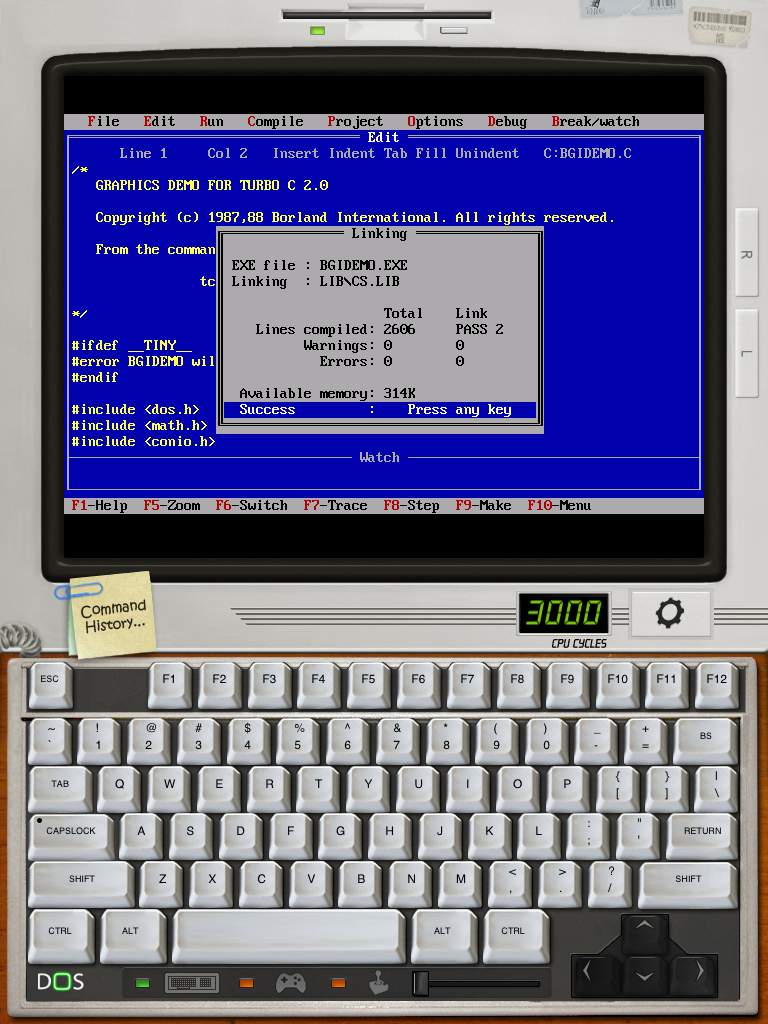
Task: Click F10-Menu in status bar
Action: (559, 505)
